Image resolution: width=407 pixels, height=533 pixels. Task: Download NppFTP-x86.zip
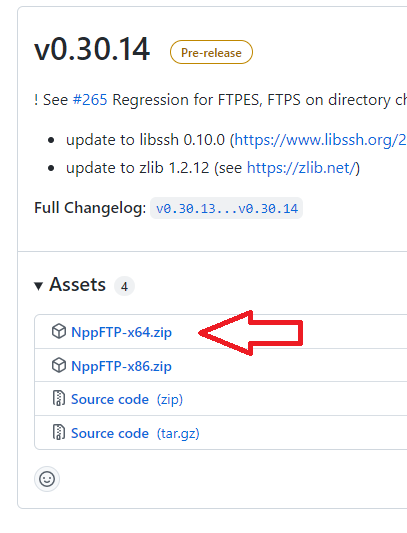point(121,366)
